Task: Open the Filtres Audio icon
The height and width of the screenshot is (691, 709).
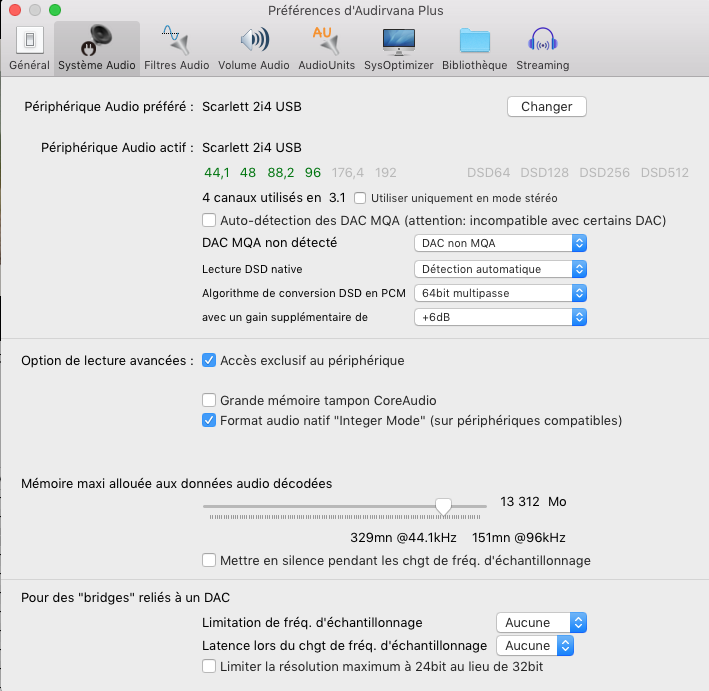Action: [176, 40]
